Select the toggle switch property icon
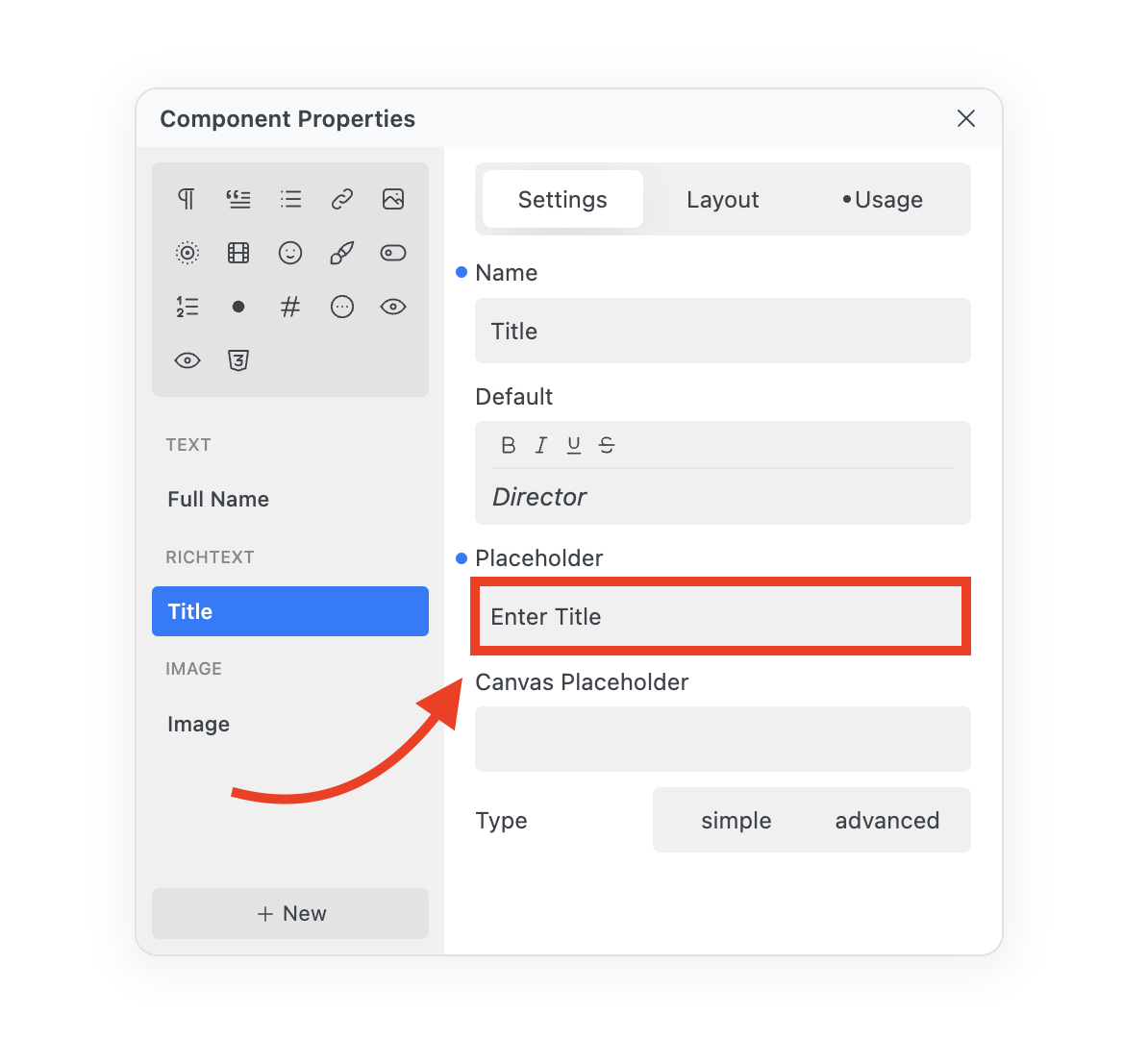1148x1063 pixels. click(x=393, y=253)
